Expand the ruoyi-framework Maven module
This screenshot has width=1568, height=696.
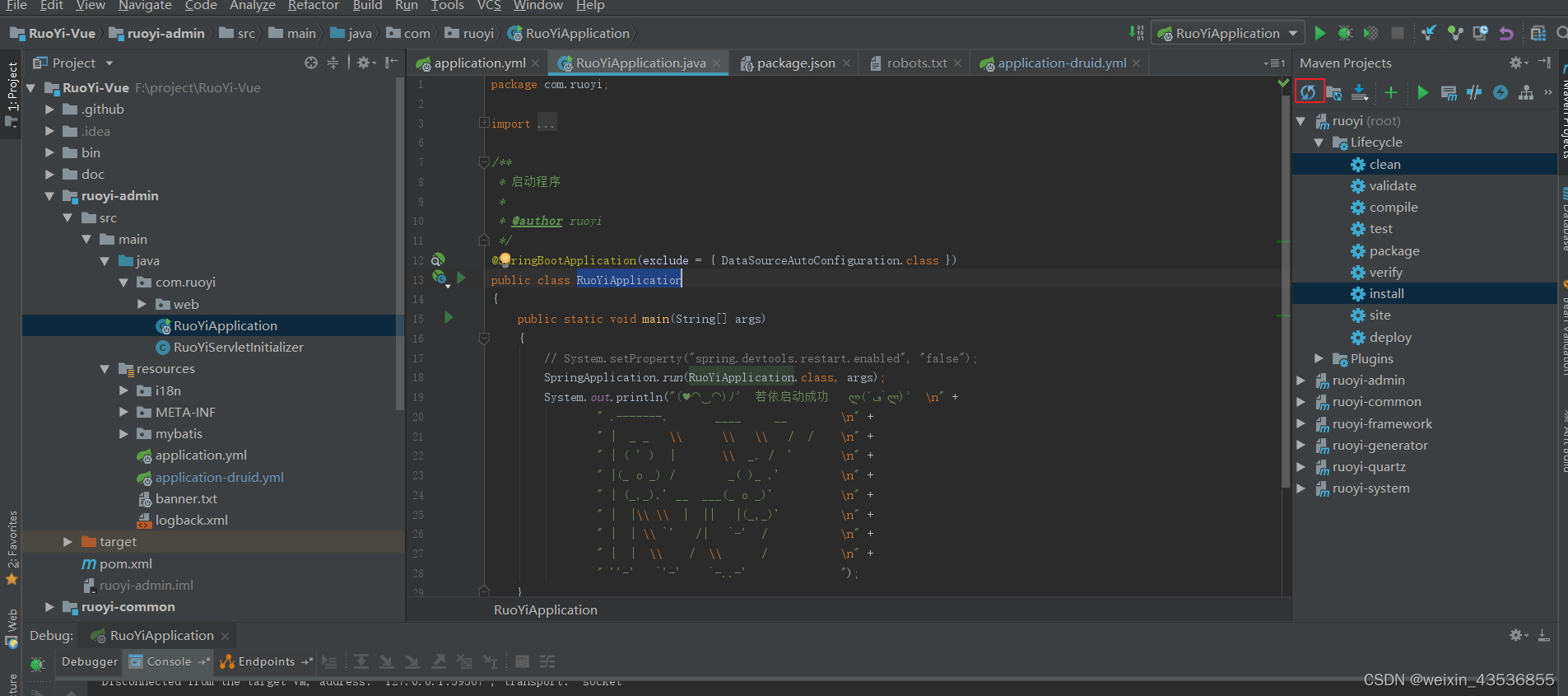[1300, 423]
